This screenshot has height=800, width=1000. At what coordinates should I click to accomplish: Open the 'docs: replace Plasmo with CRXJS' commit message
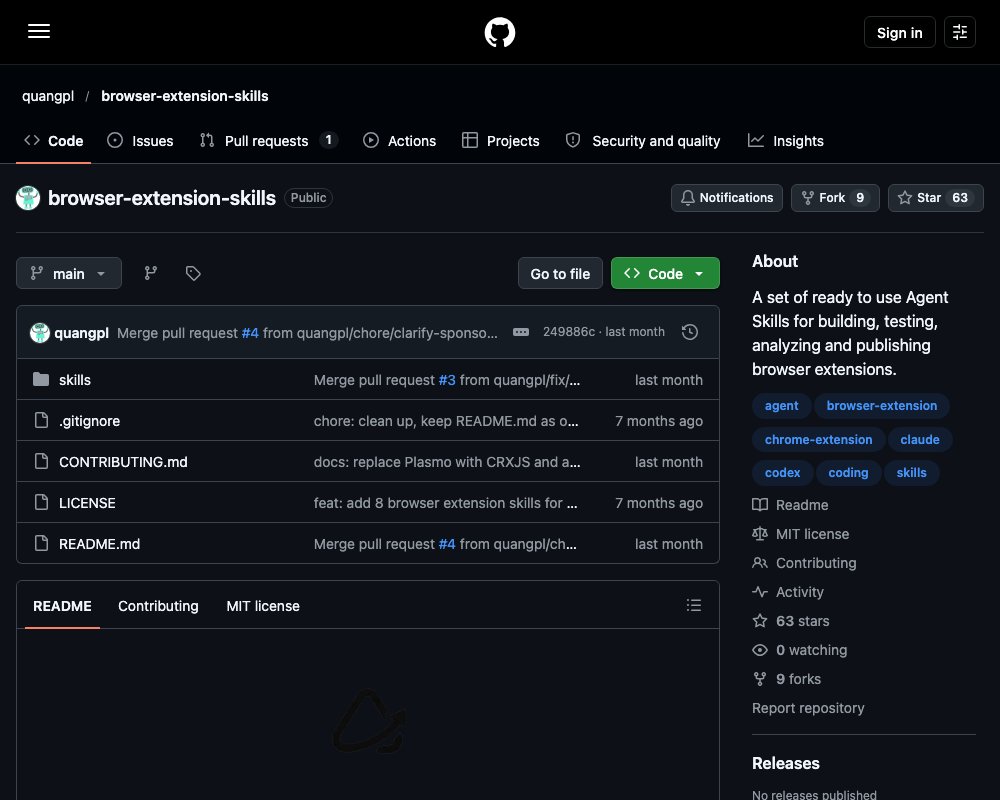tap(446, 461)
